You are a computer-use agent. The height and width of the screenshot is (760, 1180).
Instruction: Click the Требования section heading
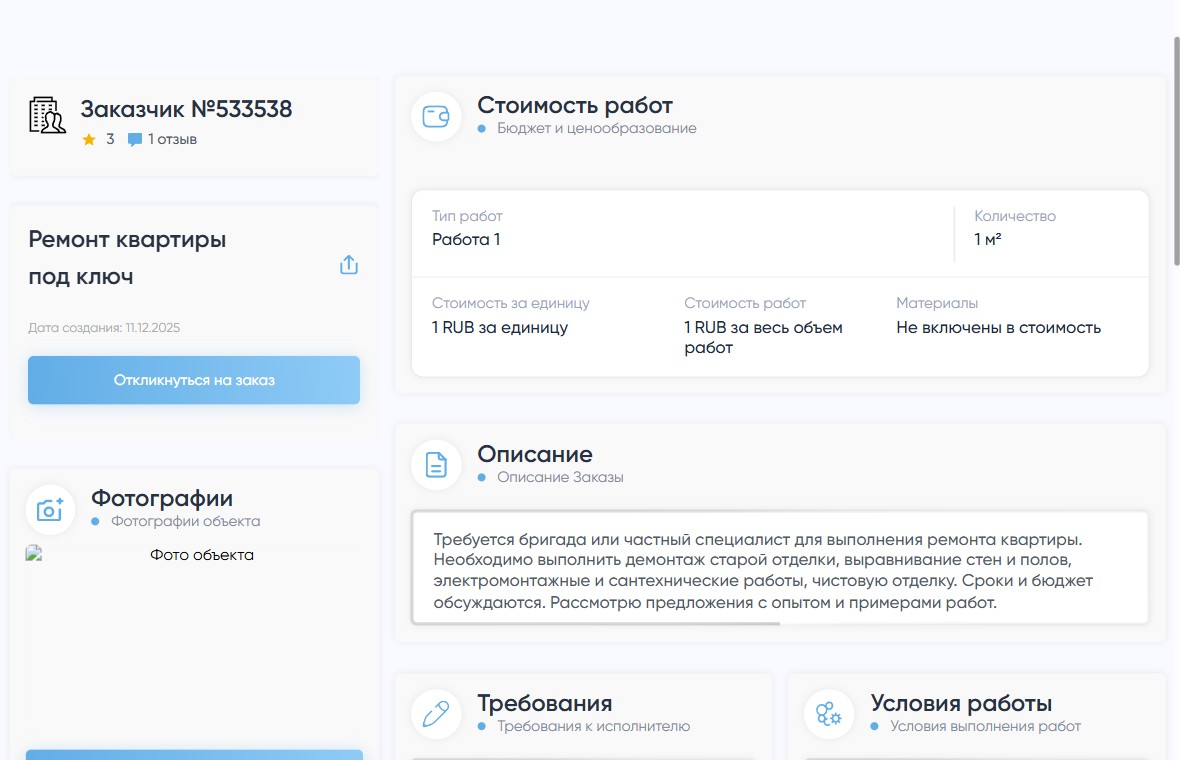[545, 704]
